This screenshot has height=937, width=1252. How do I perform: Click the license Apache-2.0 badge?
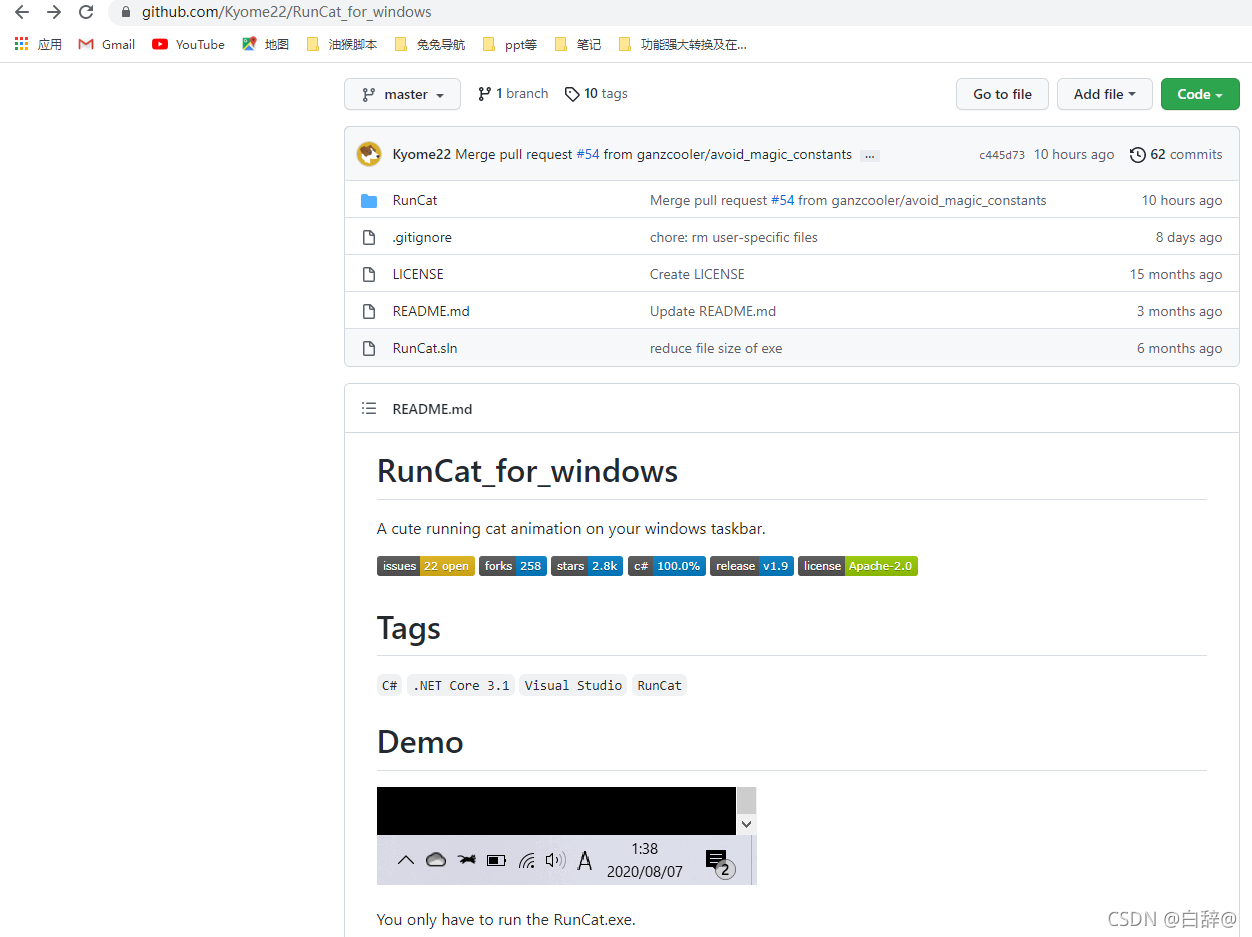(858, 566)
